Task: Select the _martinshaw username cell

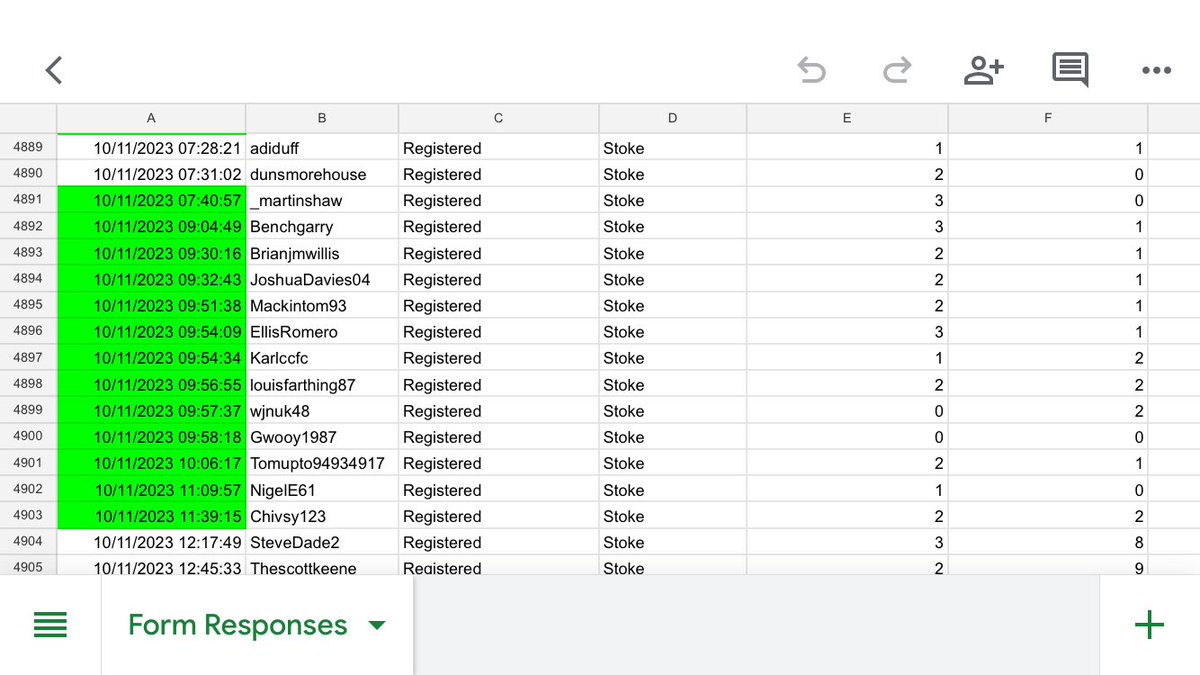Action: (322, 200)
